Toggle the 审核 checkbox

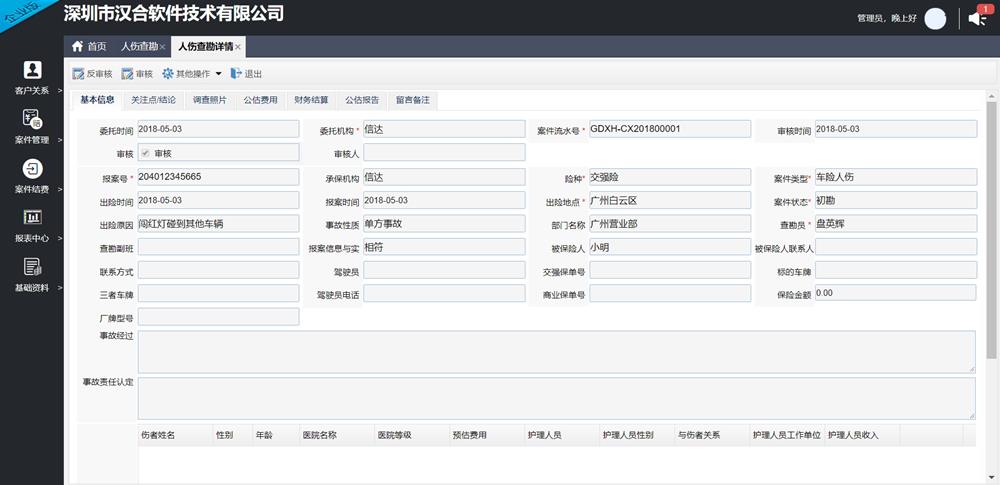pyautogui.click(x=145, y=153)
